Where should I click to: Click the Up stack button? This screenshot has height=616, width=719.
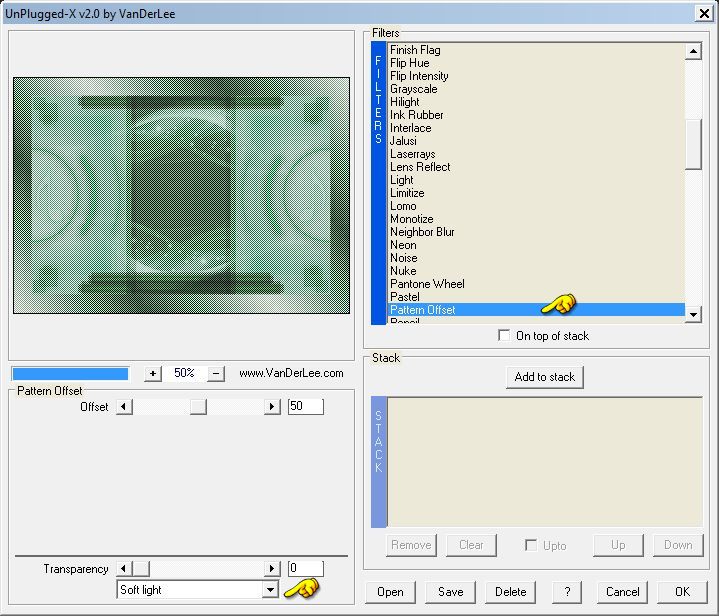[618, 545]
